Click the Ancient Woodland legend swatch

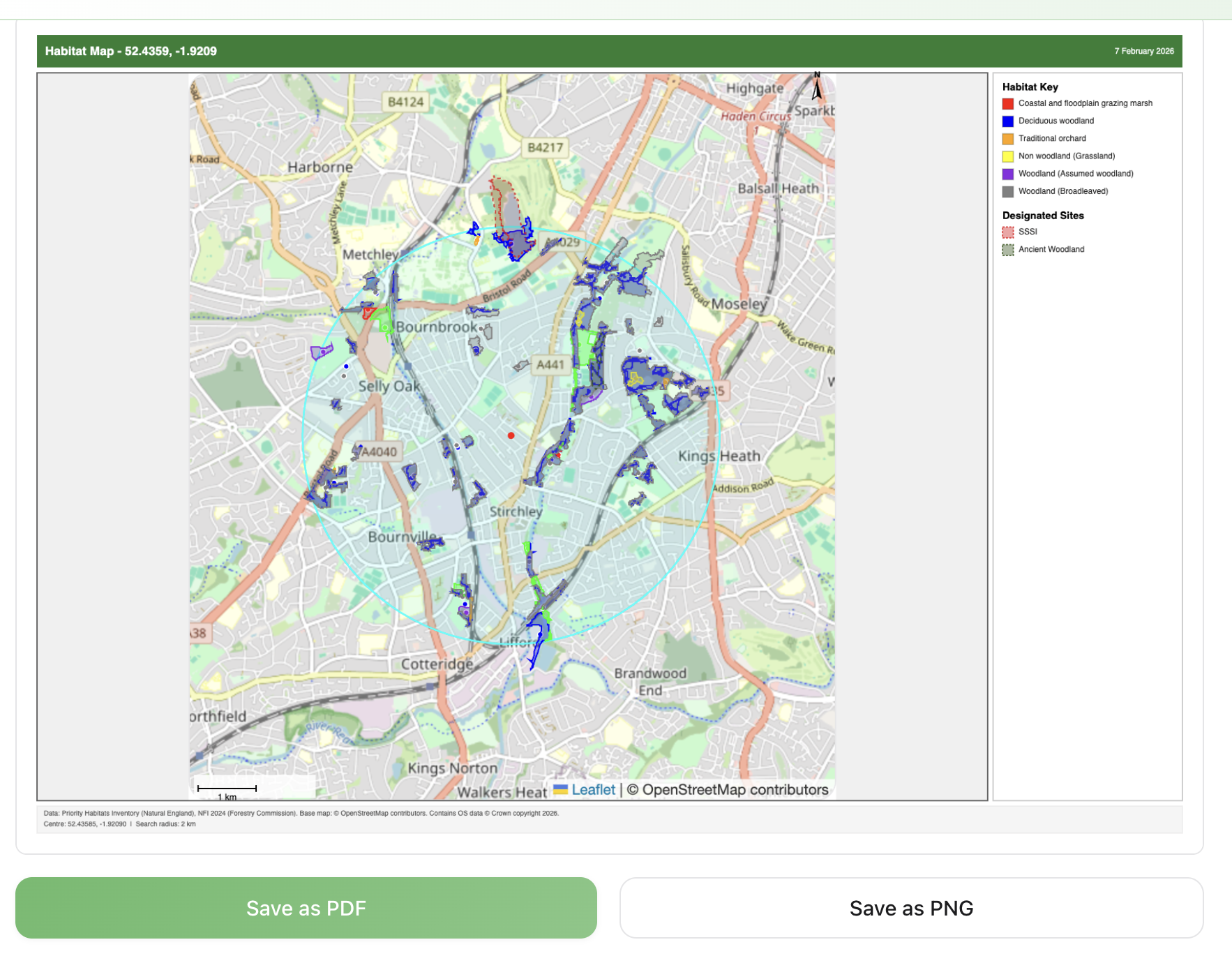(1007, 249)
